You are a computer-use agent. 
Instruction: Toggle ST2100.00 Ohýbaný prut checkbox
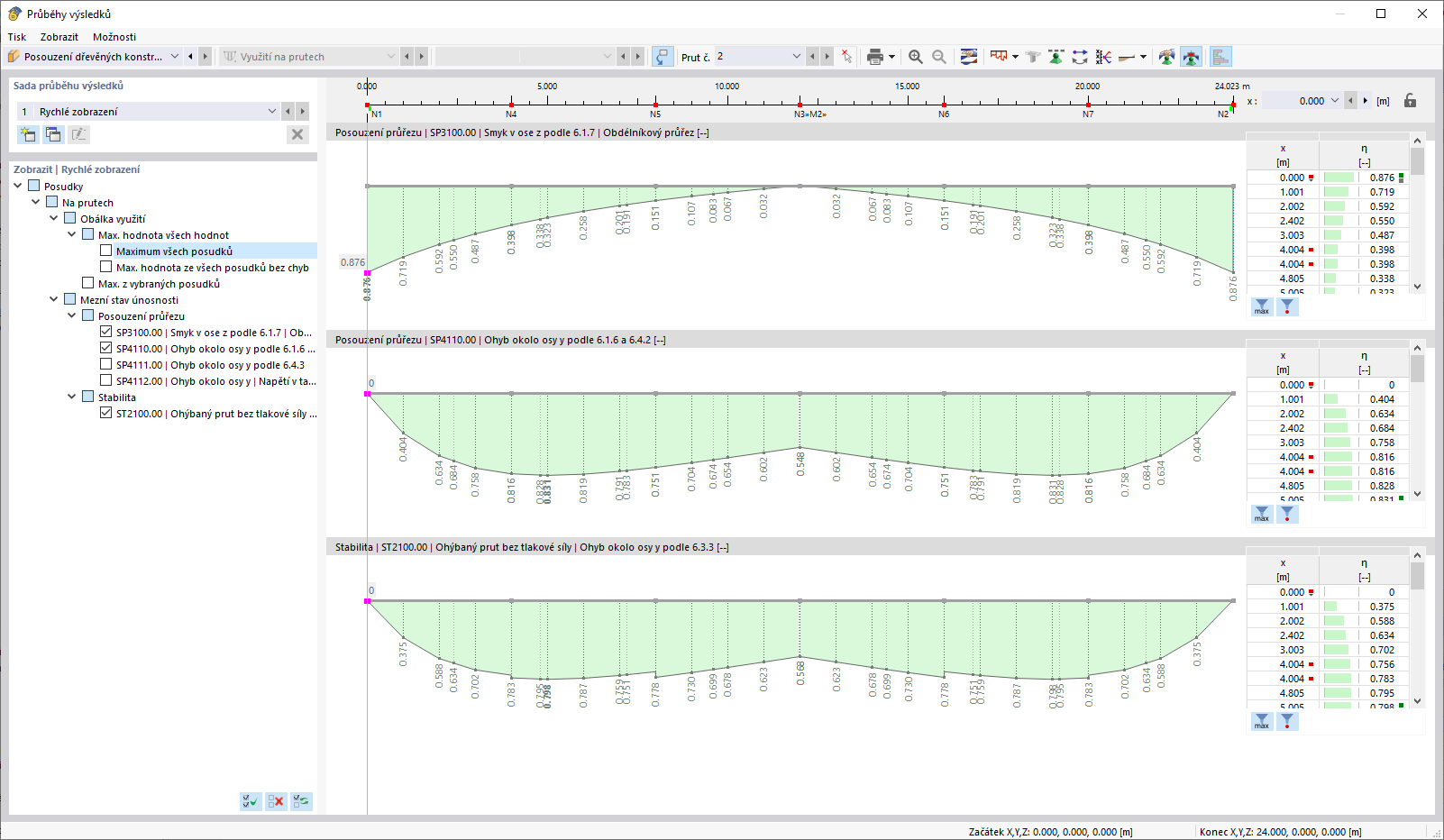pos(106,413)
